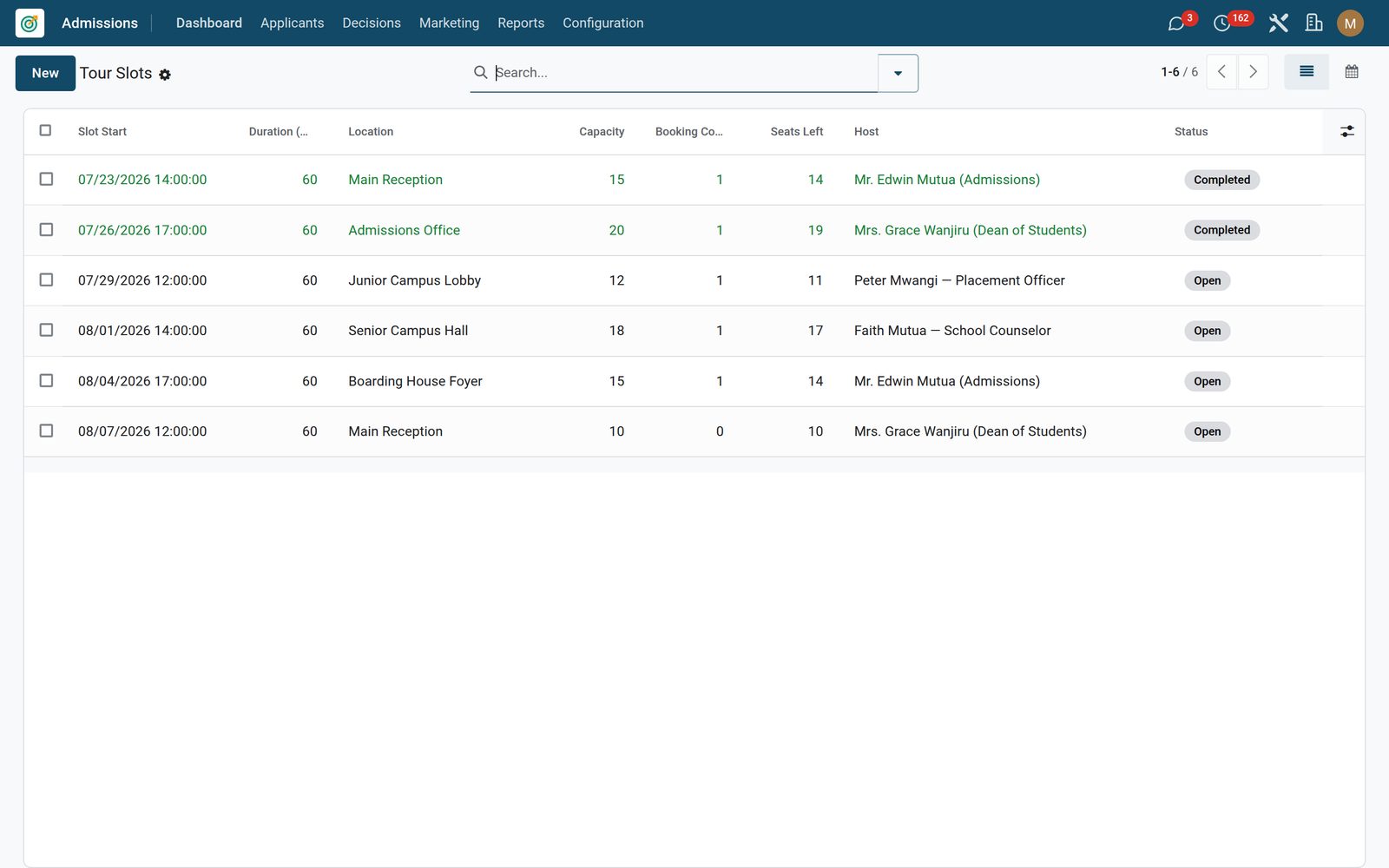This screenshot has width=1389, height=868.
Task: Click capacity value 20 in Admissions Office row
Action: point(616,230)
